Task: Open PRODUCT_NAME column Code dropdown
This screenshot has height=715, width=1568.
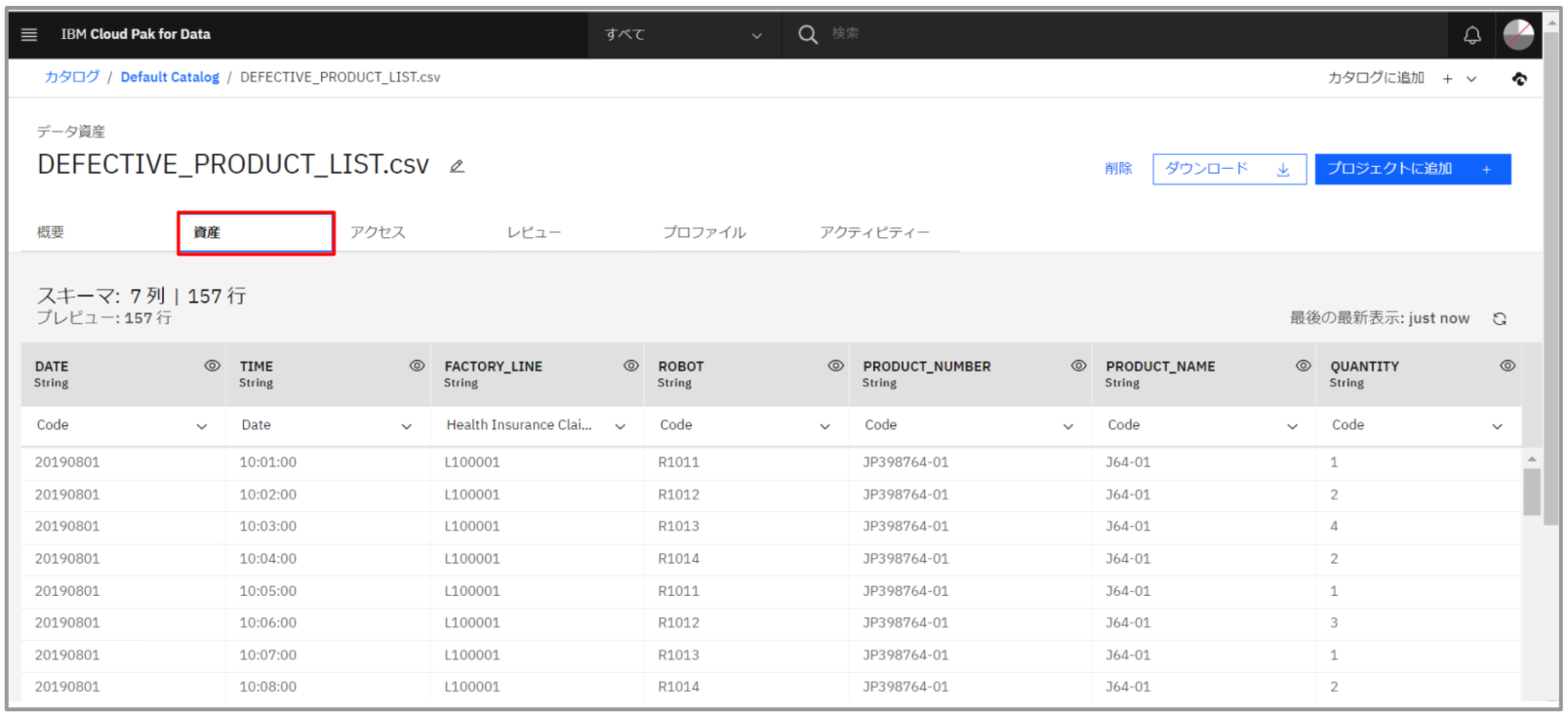Action: tap(1204, 425)
